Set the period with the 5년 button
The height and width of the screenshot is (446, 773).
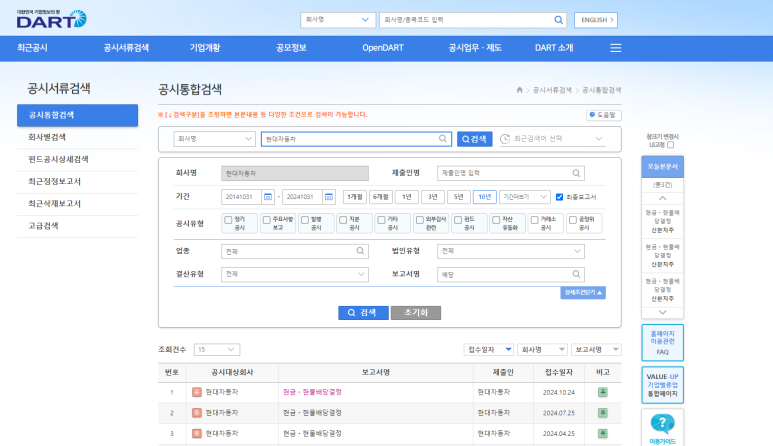click(x=458, y=197)
